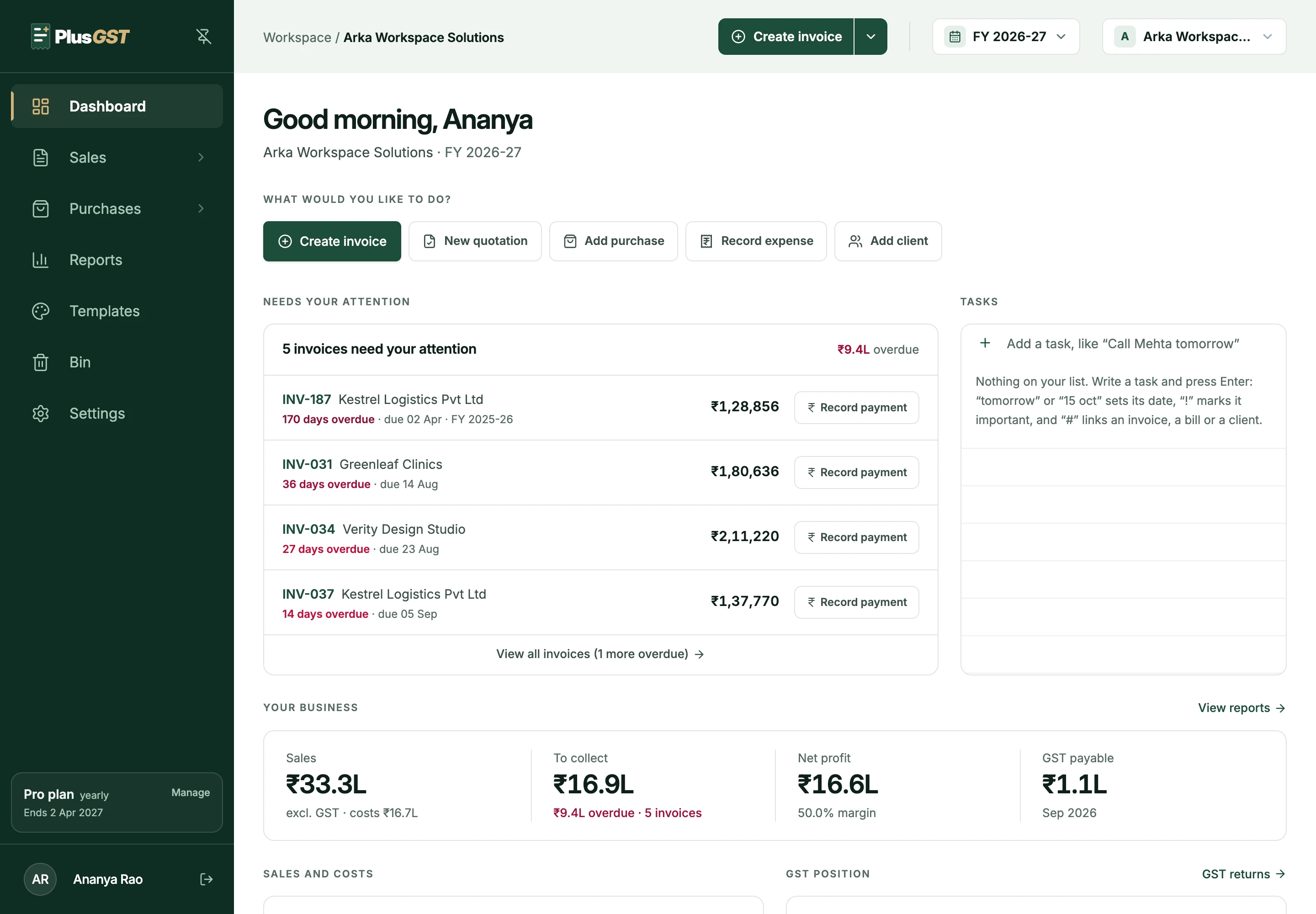Start a New quotation

(475, 241)
